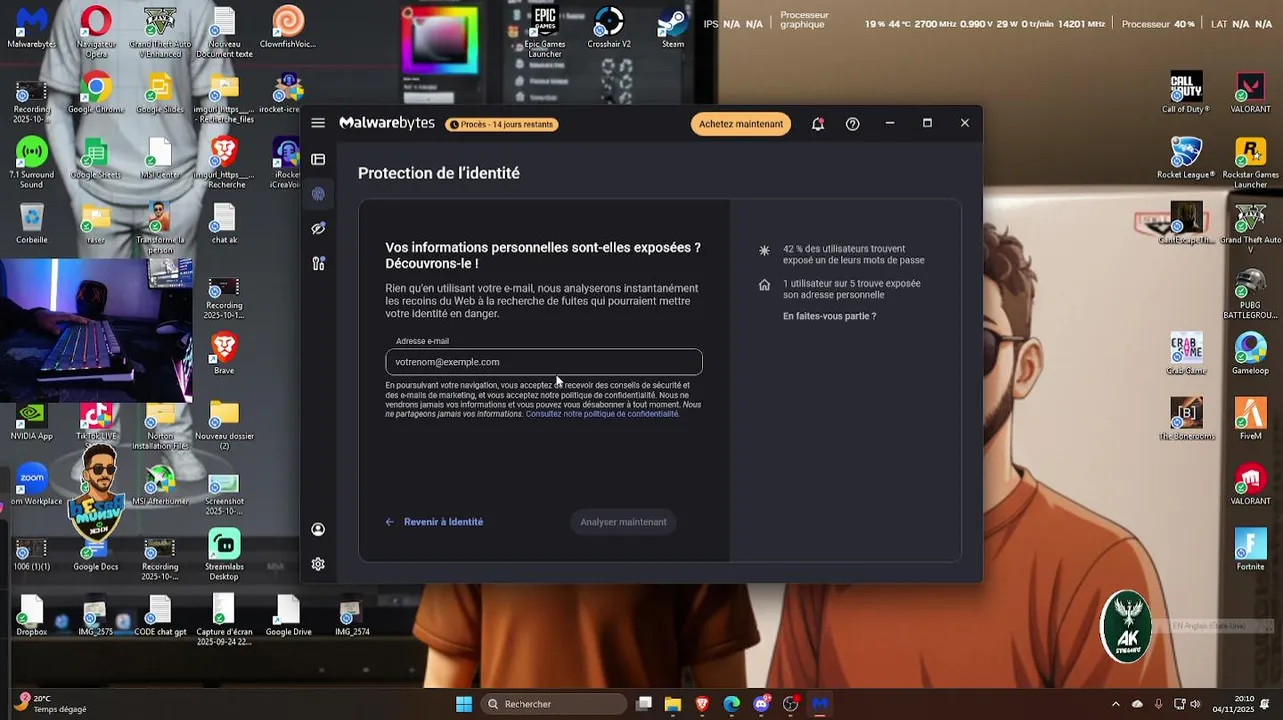Image resolution: width=1283 pixels, height=720 pixels.
Task: Open Task View on the taskbar
Action: pos(644,704)
